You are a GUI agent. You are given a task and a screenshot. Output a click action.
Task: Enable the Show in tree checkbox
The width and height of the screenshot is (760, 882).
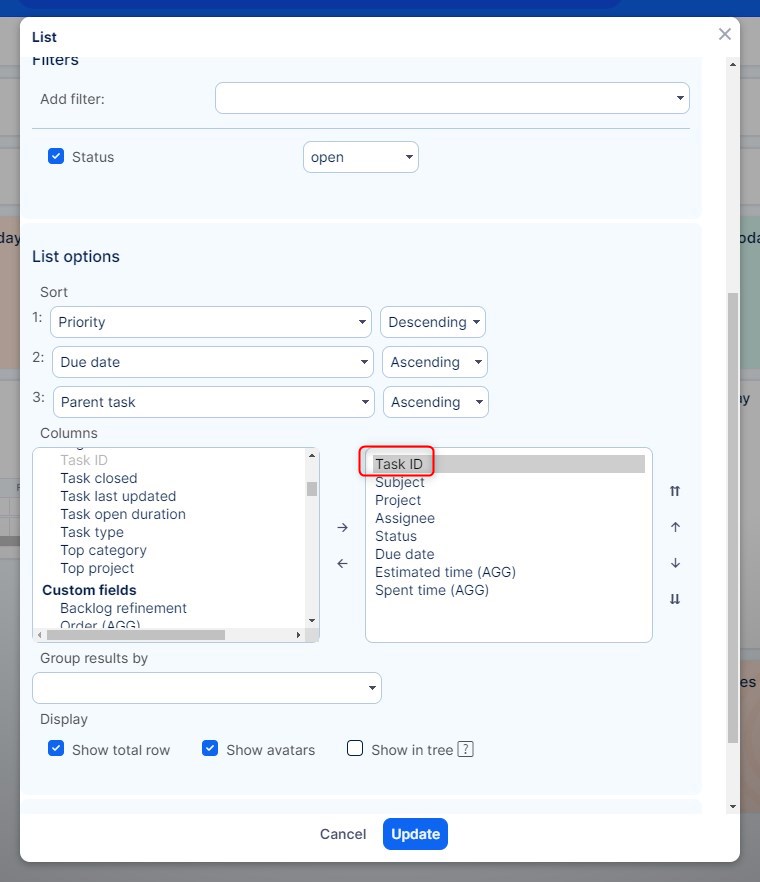pos(355,749)
